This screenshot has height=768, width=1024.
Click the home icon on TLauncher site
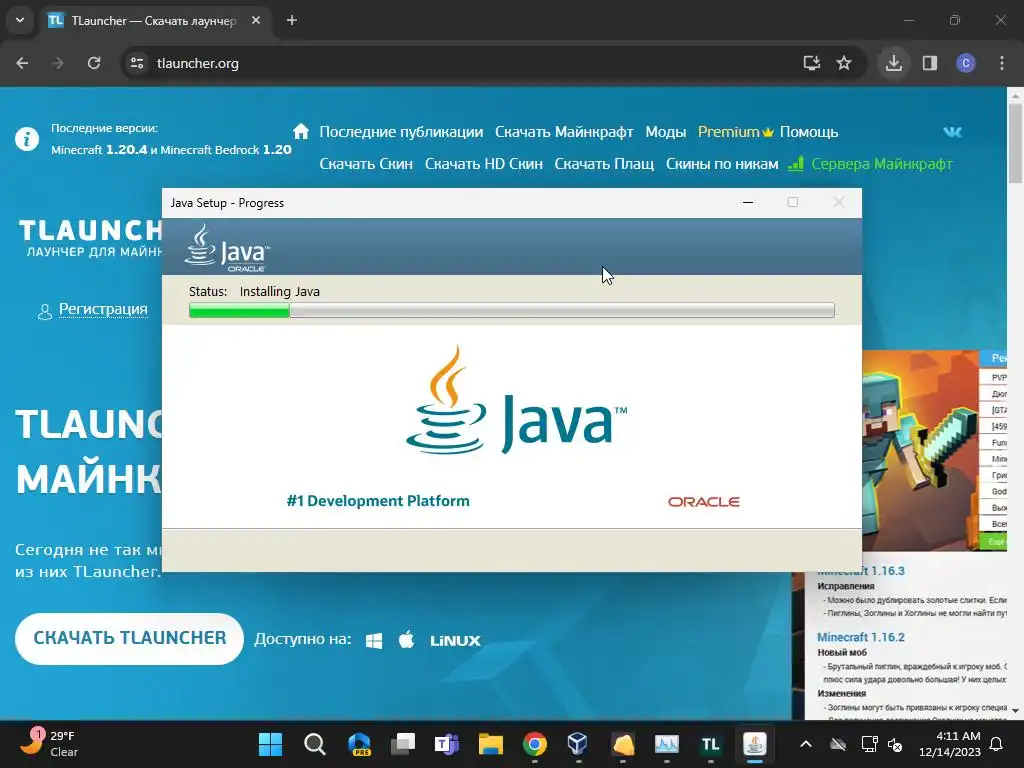tap(300, 131)
